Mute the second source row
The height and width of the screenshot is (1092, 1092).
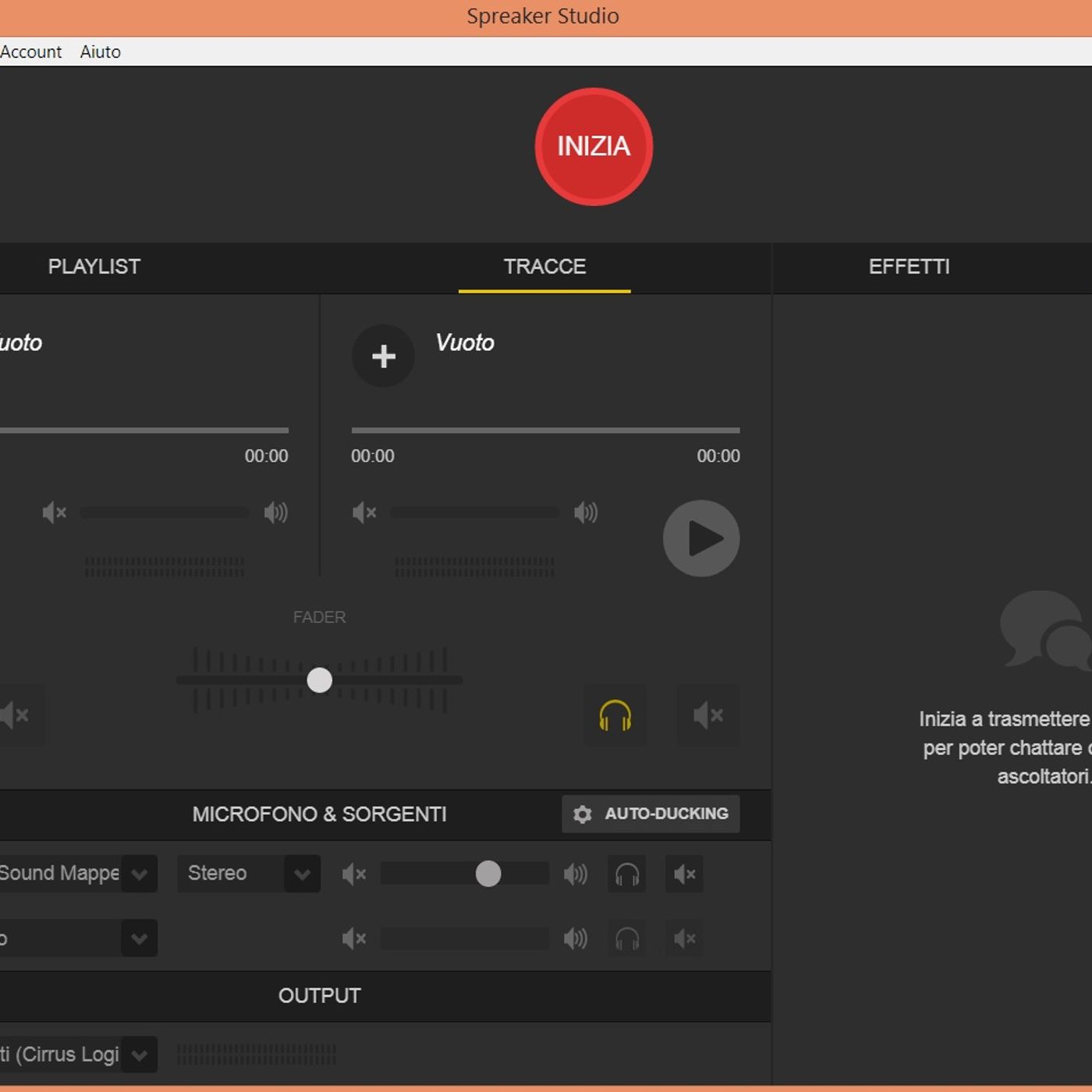click(x=684, y=938)
